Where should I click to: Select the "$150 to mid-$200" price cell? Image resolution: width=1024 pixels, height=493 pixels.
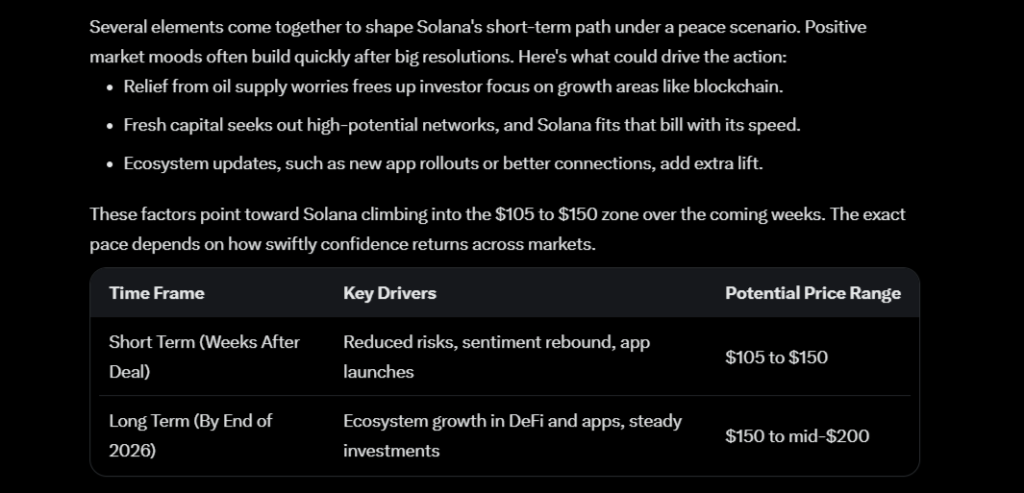click(x=797, y=435)
